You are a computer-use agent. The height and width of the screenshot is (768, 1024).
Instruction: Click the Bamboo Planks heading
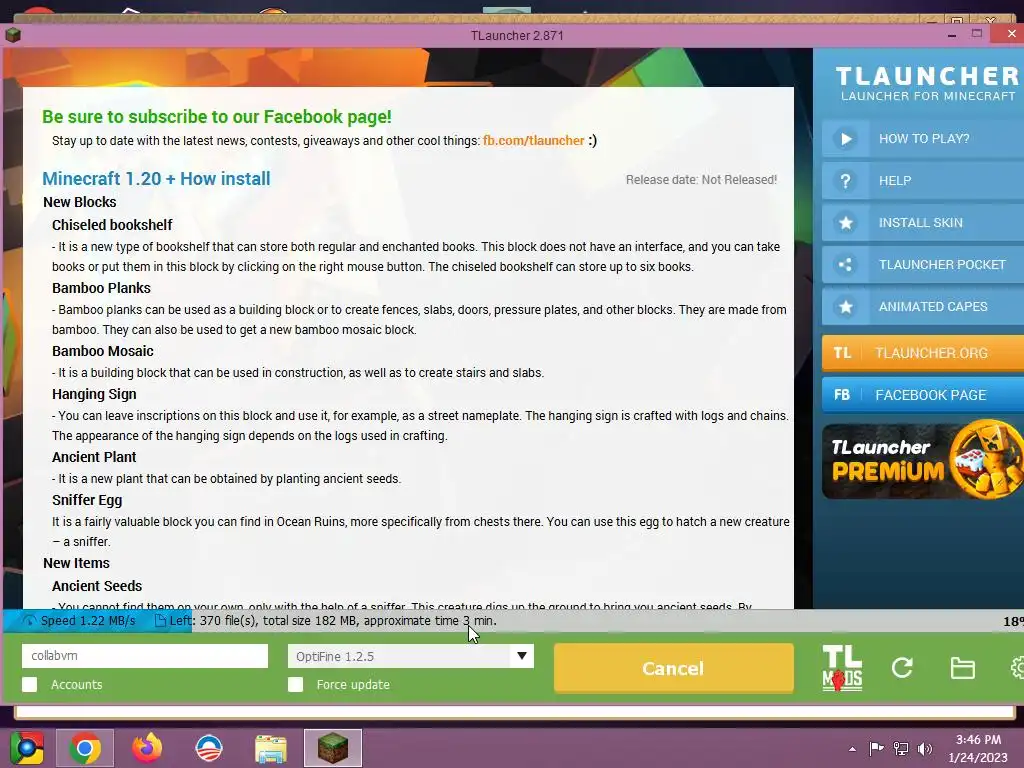coord(101,288)
